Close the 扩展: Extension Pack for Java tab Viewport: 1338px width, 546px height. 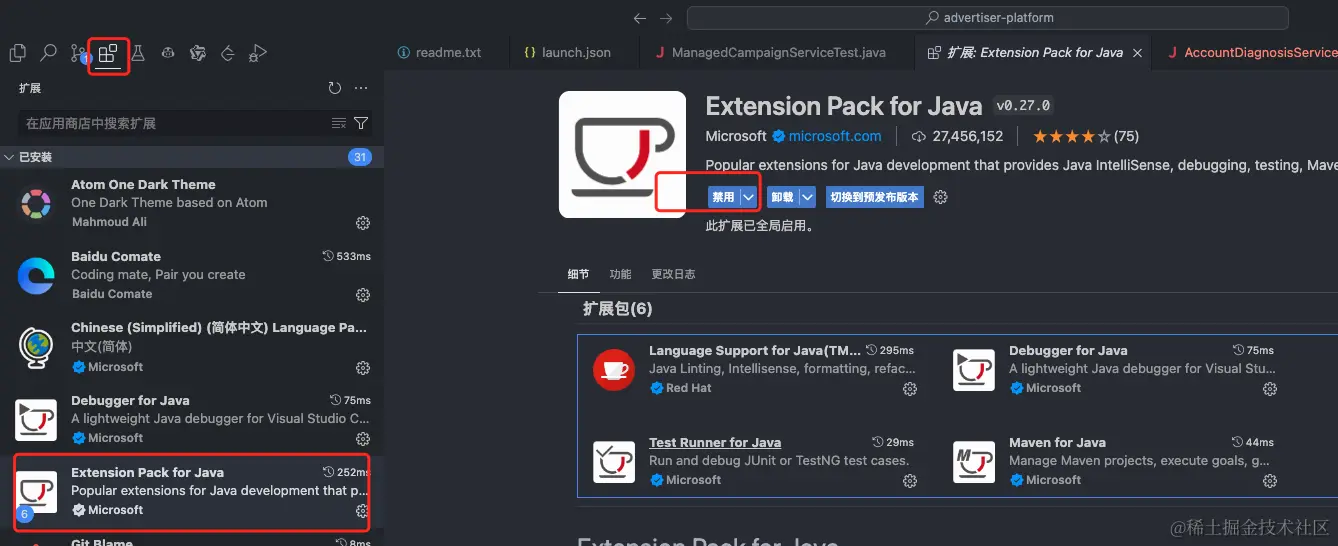pos(1137,52)
